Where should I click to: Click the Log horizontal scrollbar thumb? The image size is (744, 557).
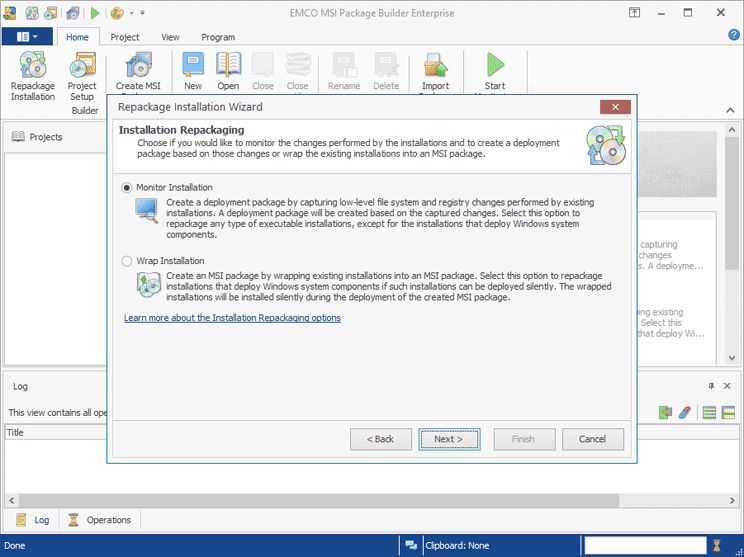319,500
